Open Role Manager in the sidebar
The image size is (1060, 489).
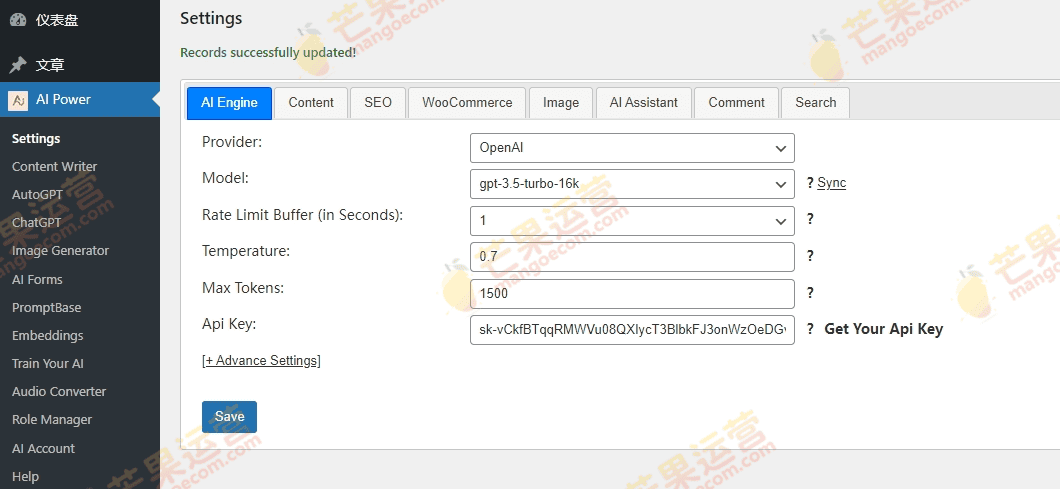click(x=51, y=420)
